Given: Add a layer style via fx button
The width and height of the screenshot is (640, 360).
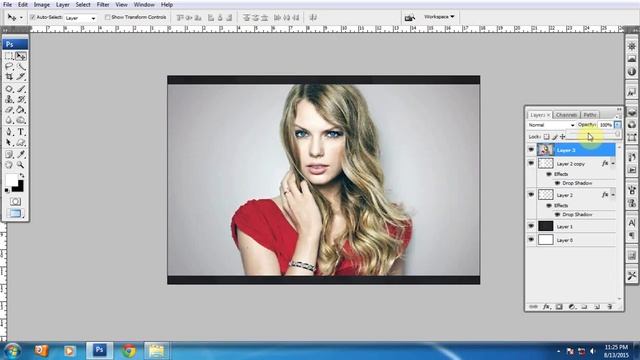Looking at the screenshot, I should (x=546, y=307).
